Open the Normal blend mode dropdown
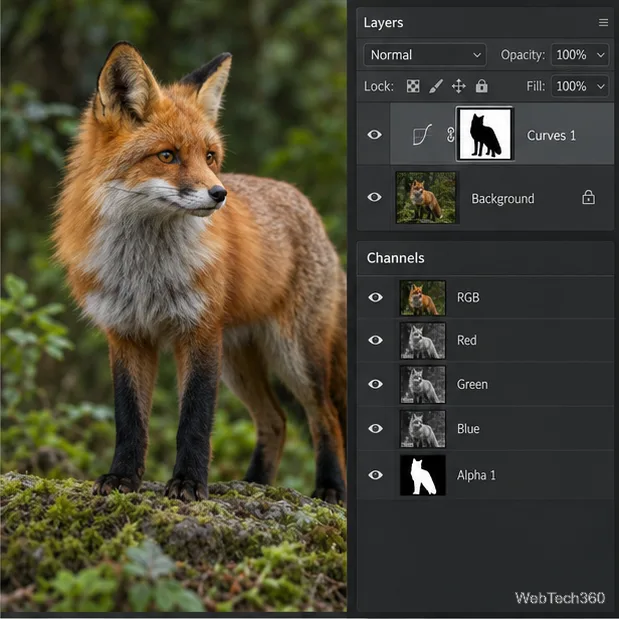The width and height of the screenshot is (619, 619). [425, 54]
